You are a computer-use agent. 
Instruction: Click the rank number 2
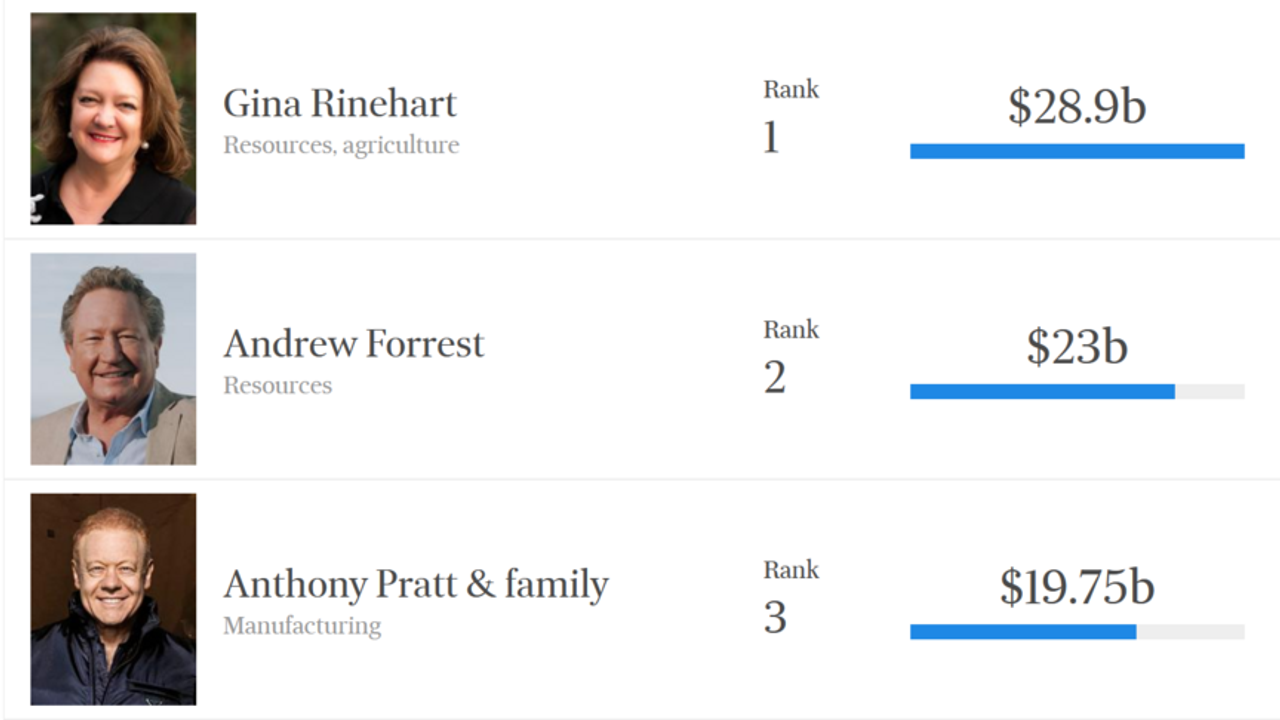click(775, 378)
